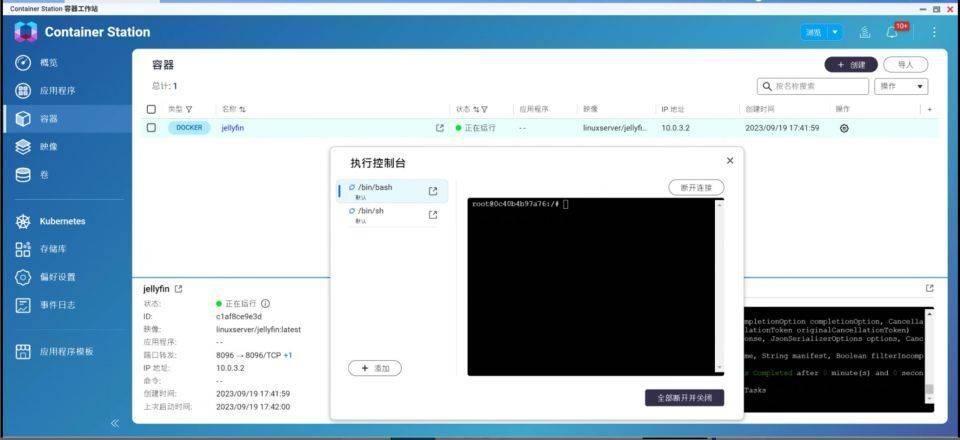The image size is (960, 440).
Task: Focus the 按名称搜索 search field
Action: 813,86
